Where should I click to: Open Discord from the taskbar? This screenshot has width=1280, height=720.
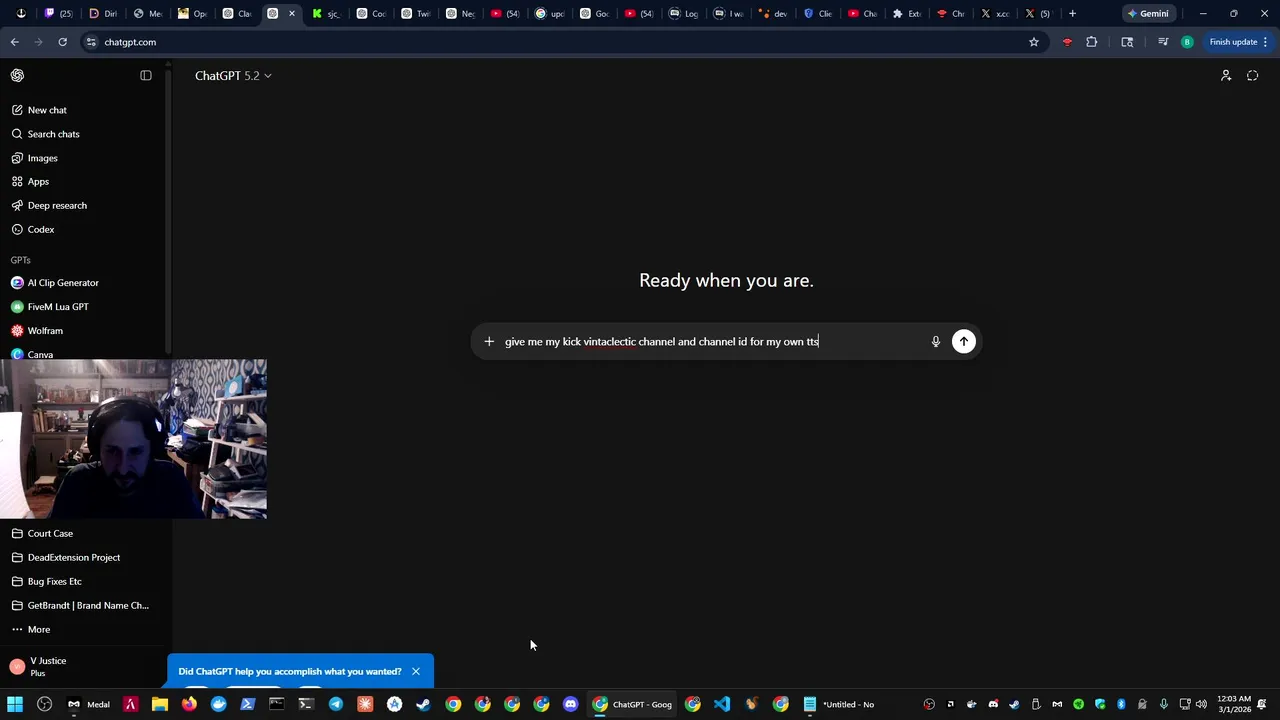point(571,705)
